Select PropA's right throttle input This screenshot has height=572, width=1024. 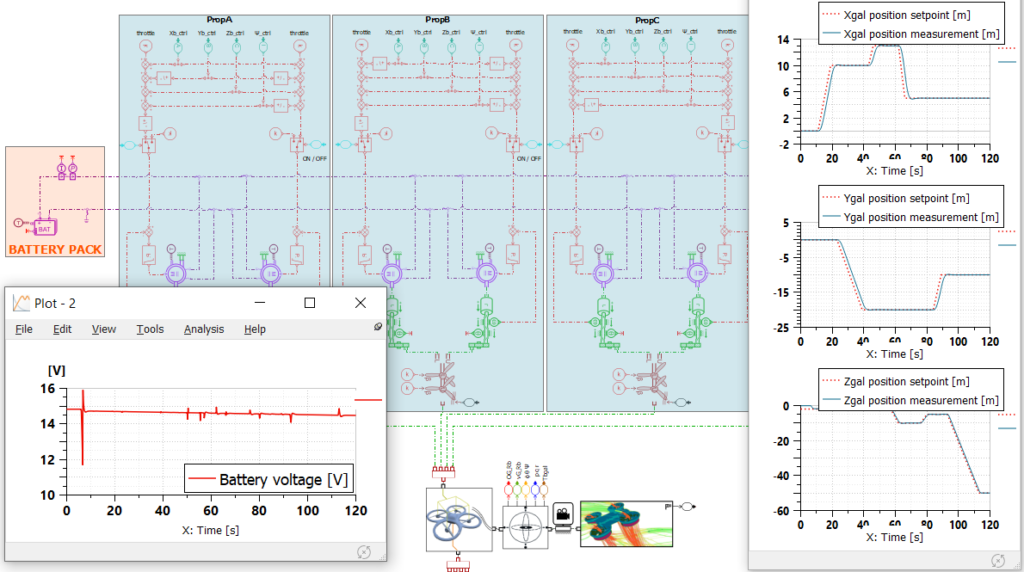point(299,46)
